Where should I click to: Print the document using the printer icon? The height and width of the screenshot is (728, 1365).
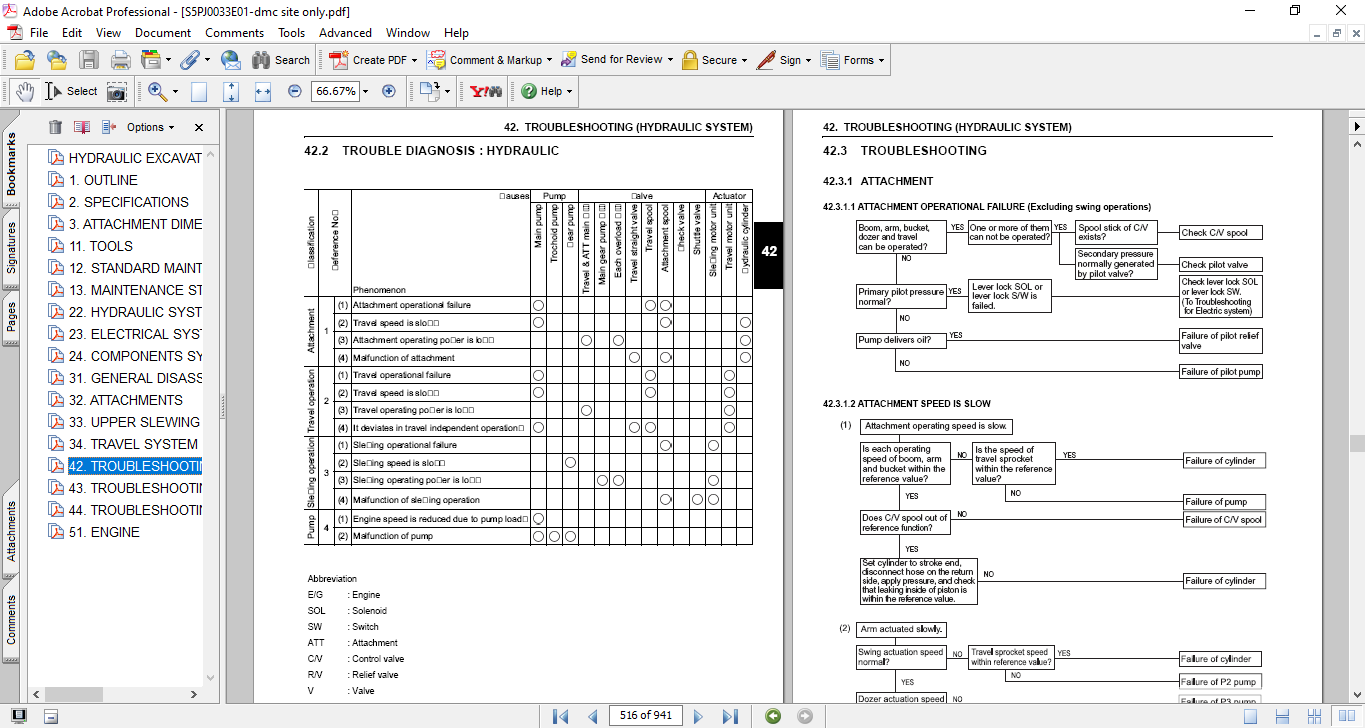(120, 60)
